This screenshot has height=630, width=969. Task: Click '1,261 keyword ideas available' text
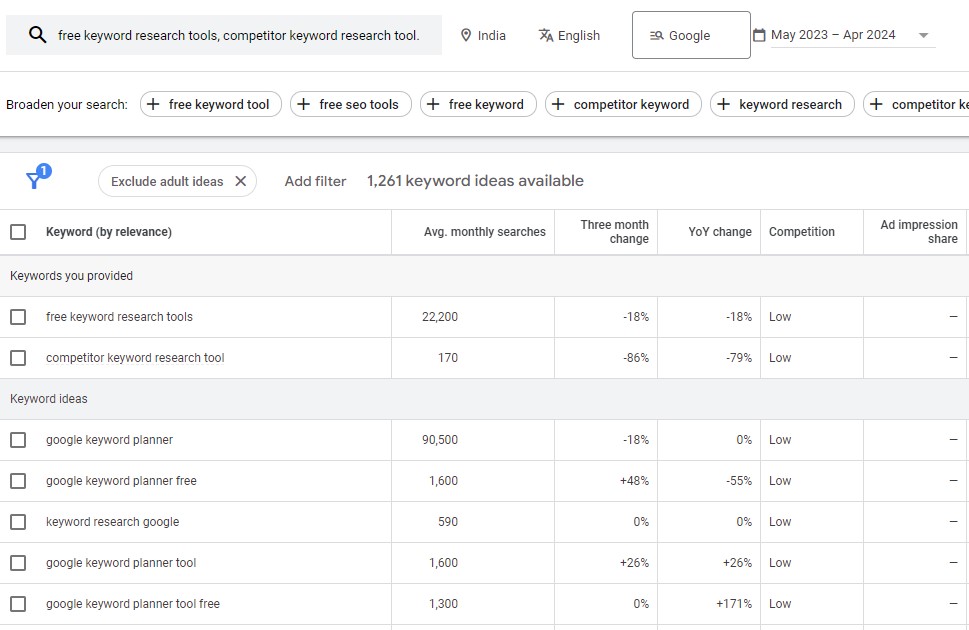tap(475, 181)
